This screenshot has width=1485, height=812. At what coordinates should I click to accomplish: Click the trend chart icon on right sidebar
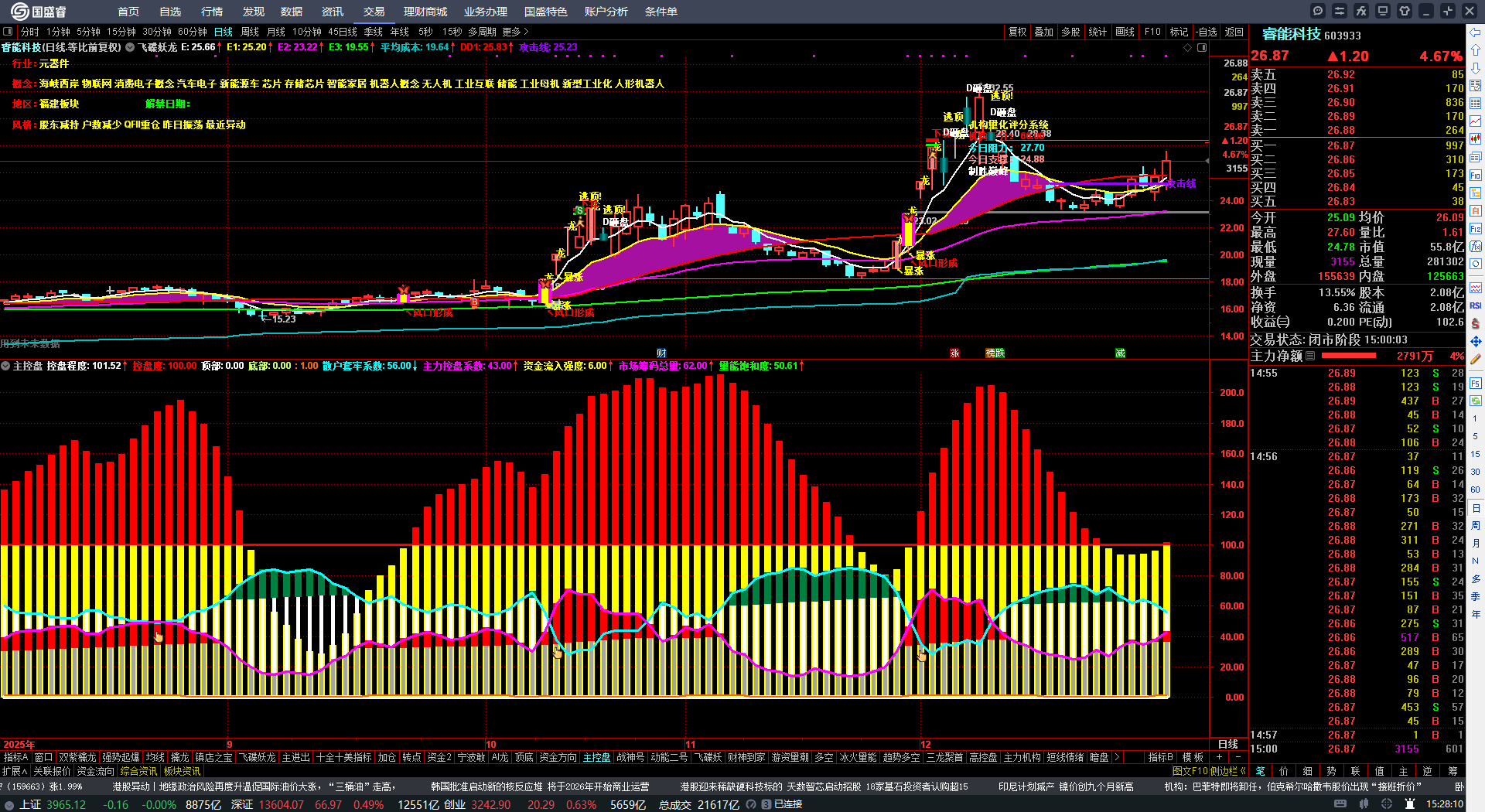pos(1476,121)
